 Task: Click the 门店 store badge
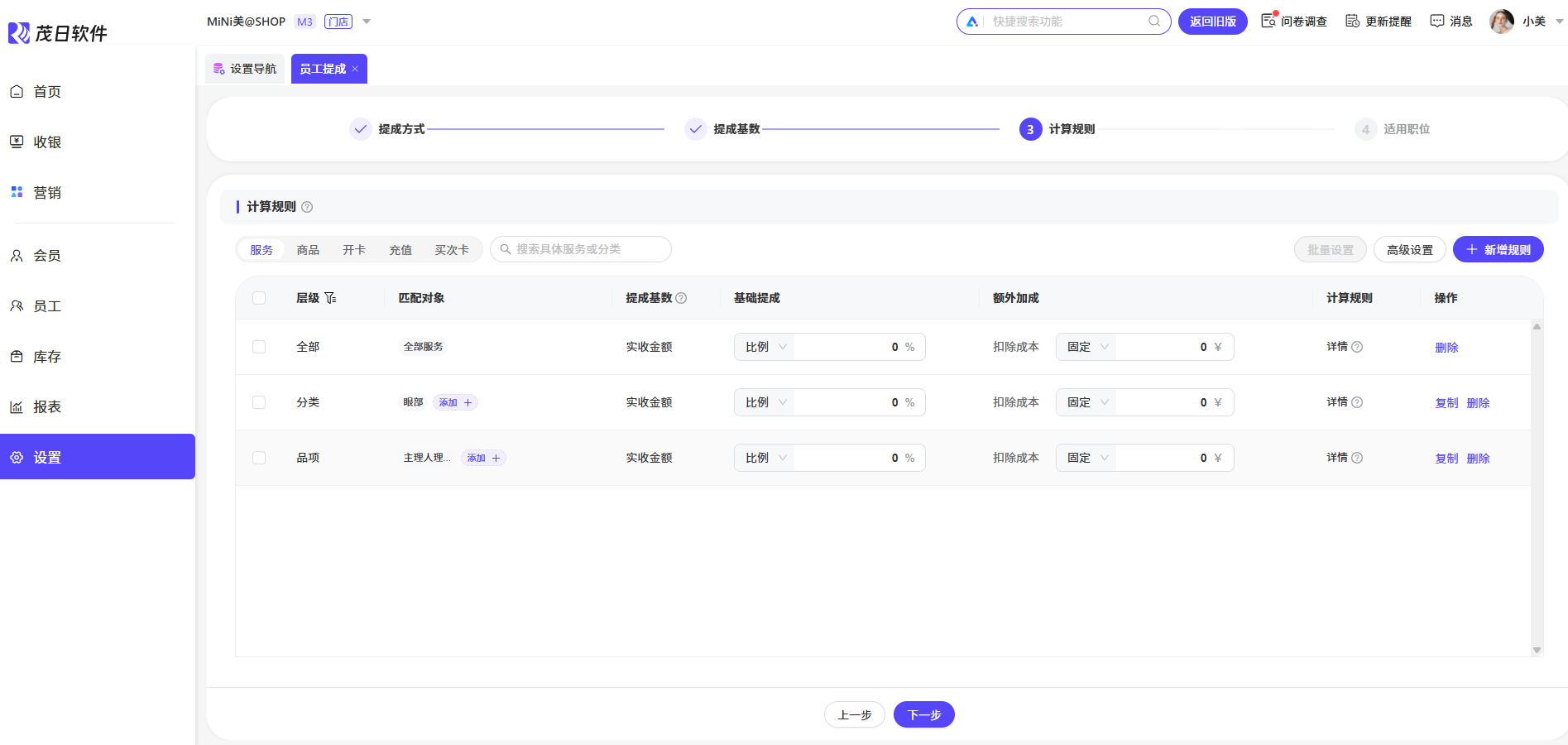pos(338,22)
